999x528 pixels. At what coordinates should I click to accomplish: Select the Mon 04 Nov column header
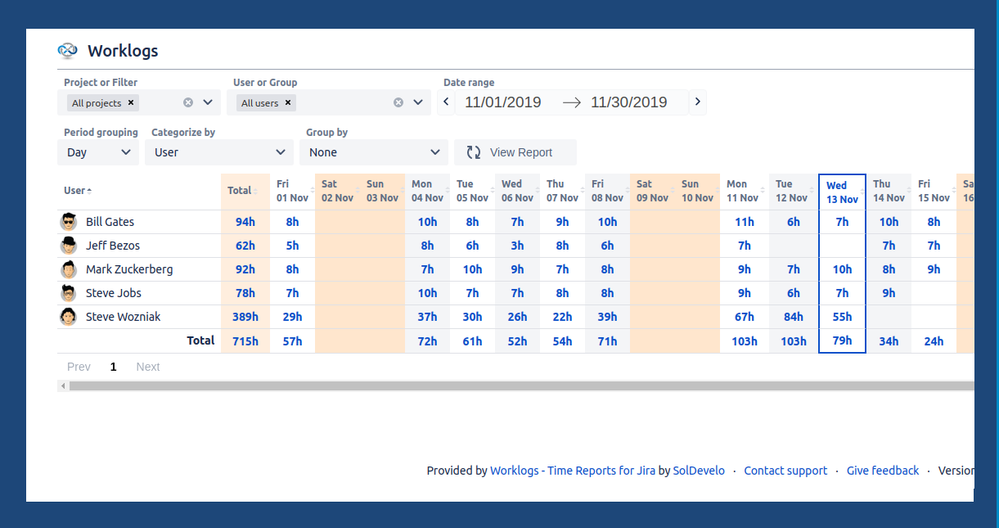click(427, 191)
